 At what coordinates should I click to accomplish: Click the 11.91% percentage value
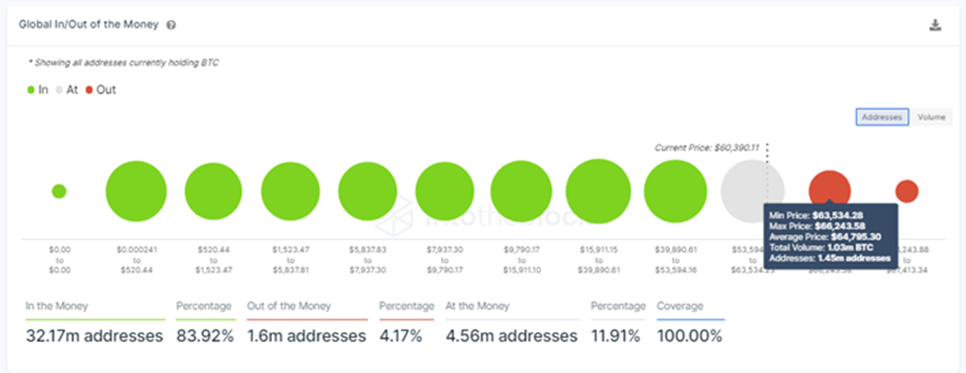point(615,336)
